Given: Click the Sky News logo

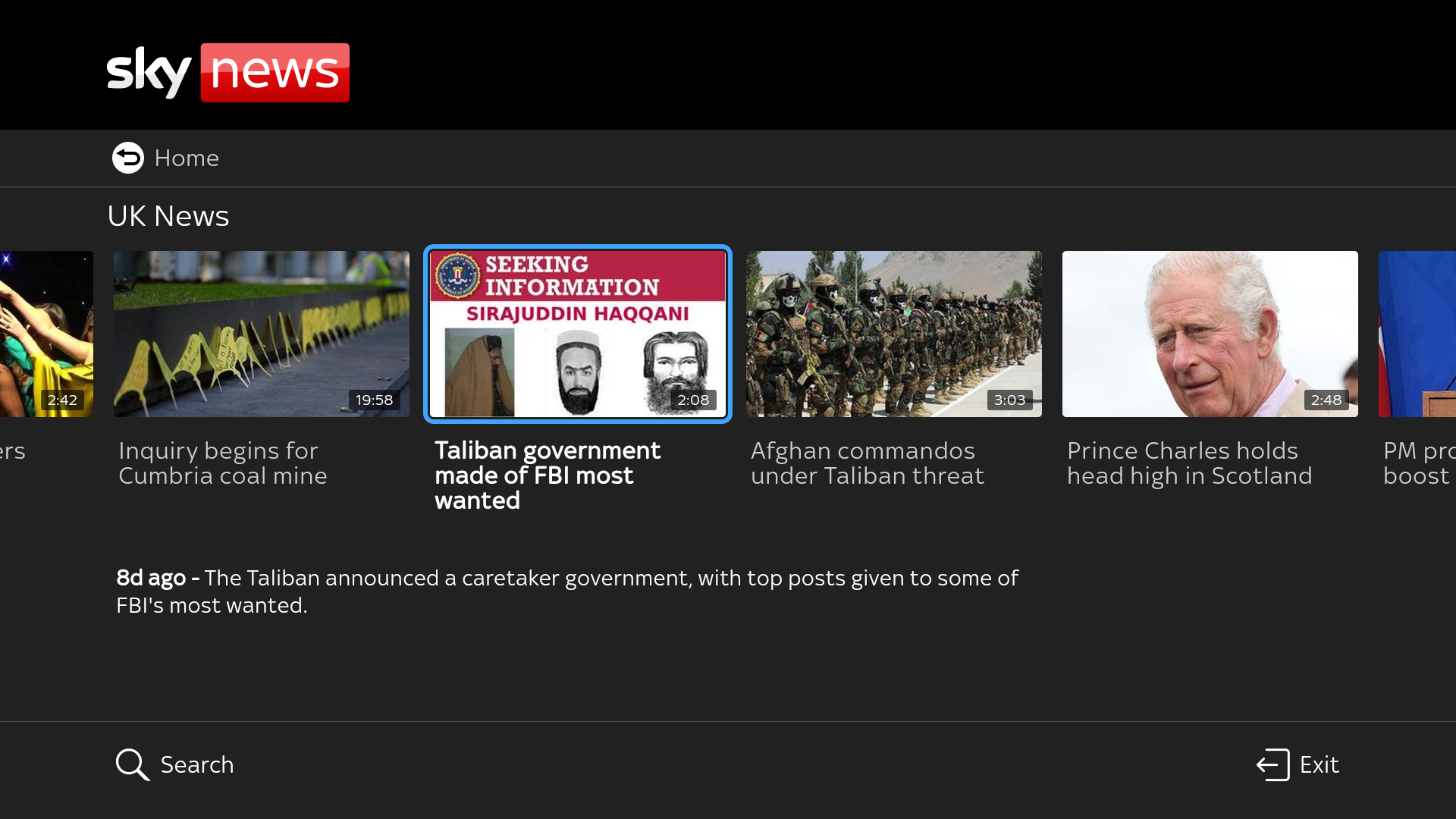Looking at the screenshot, I should pos(227,72).
